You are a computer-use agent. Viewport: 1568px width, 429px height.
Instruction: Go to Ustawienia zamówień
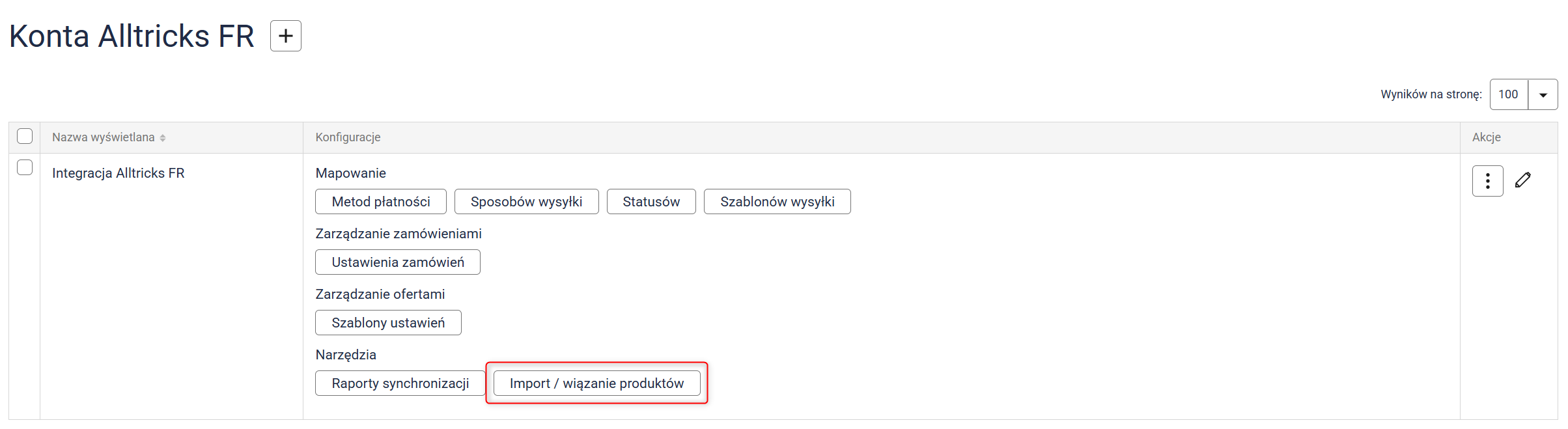click(397, 262)
